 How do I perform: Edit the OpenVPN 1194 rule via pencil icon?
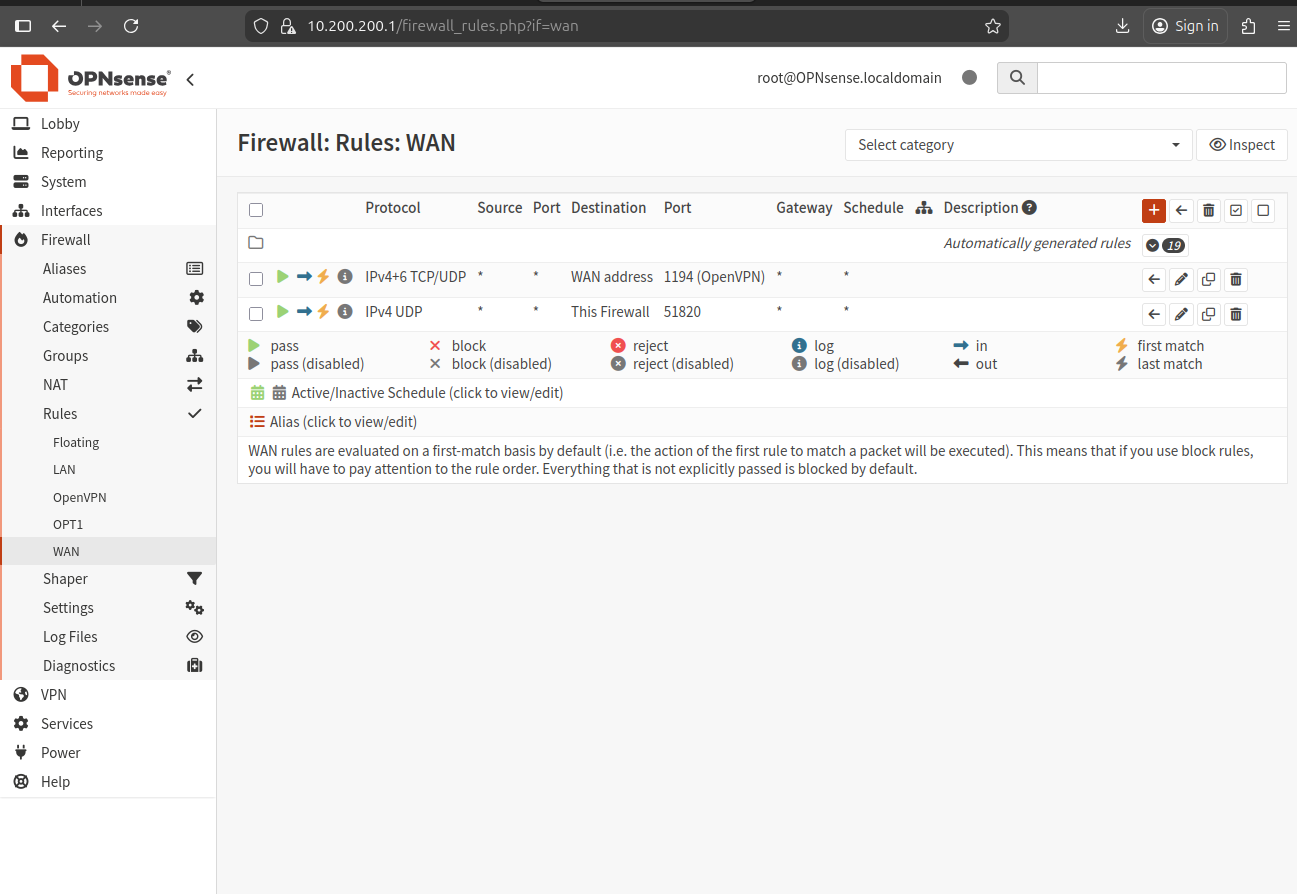(1181, 278)
